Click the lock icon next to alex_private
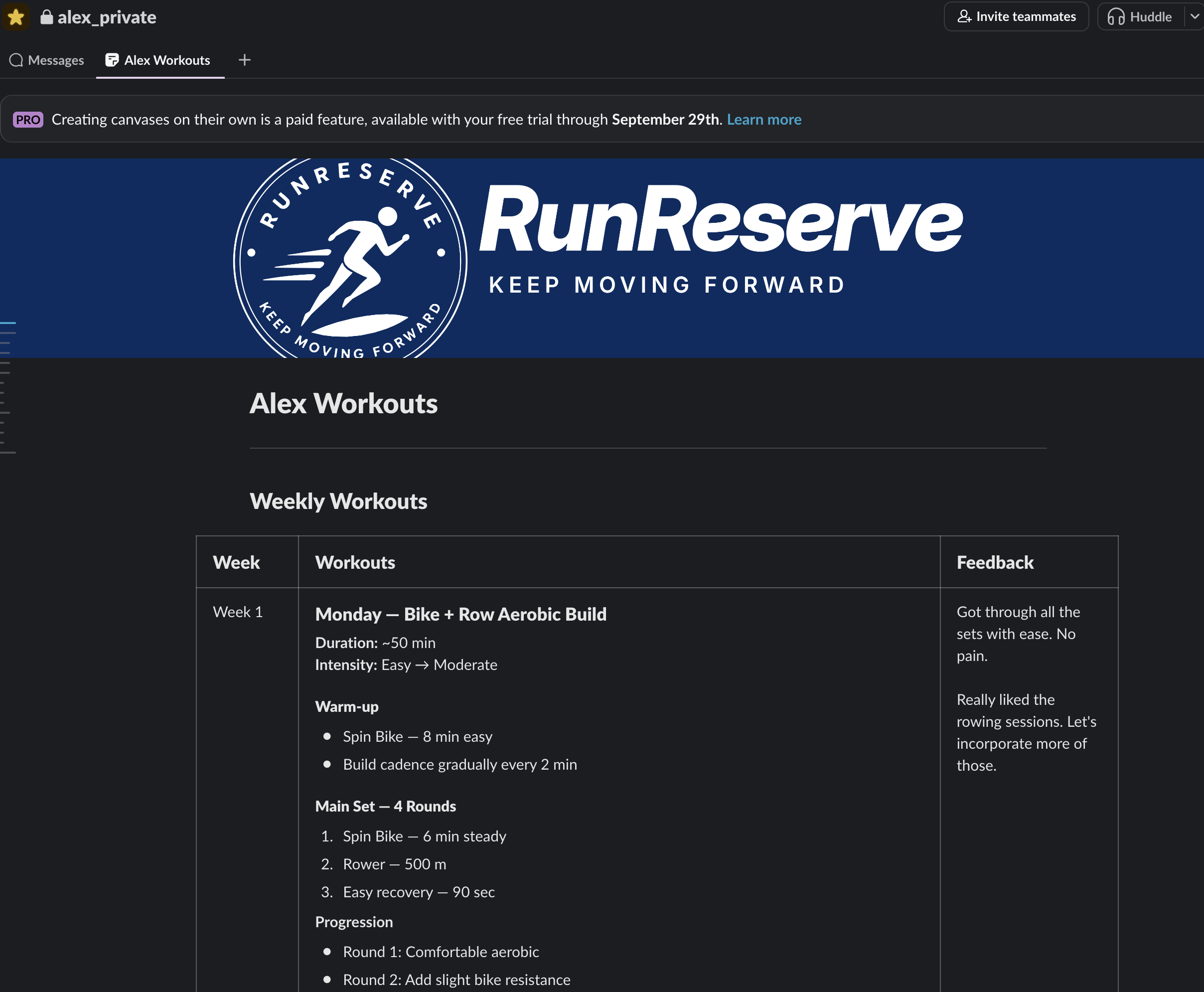Screen dimensions: 1204x992 (46, 17)
